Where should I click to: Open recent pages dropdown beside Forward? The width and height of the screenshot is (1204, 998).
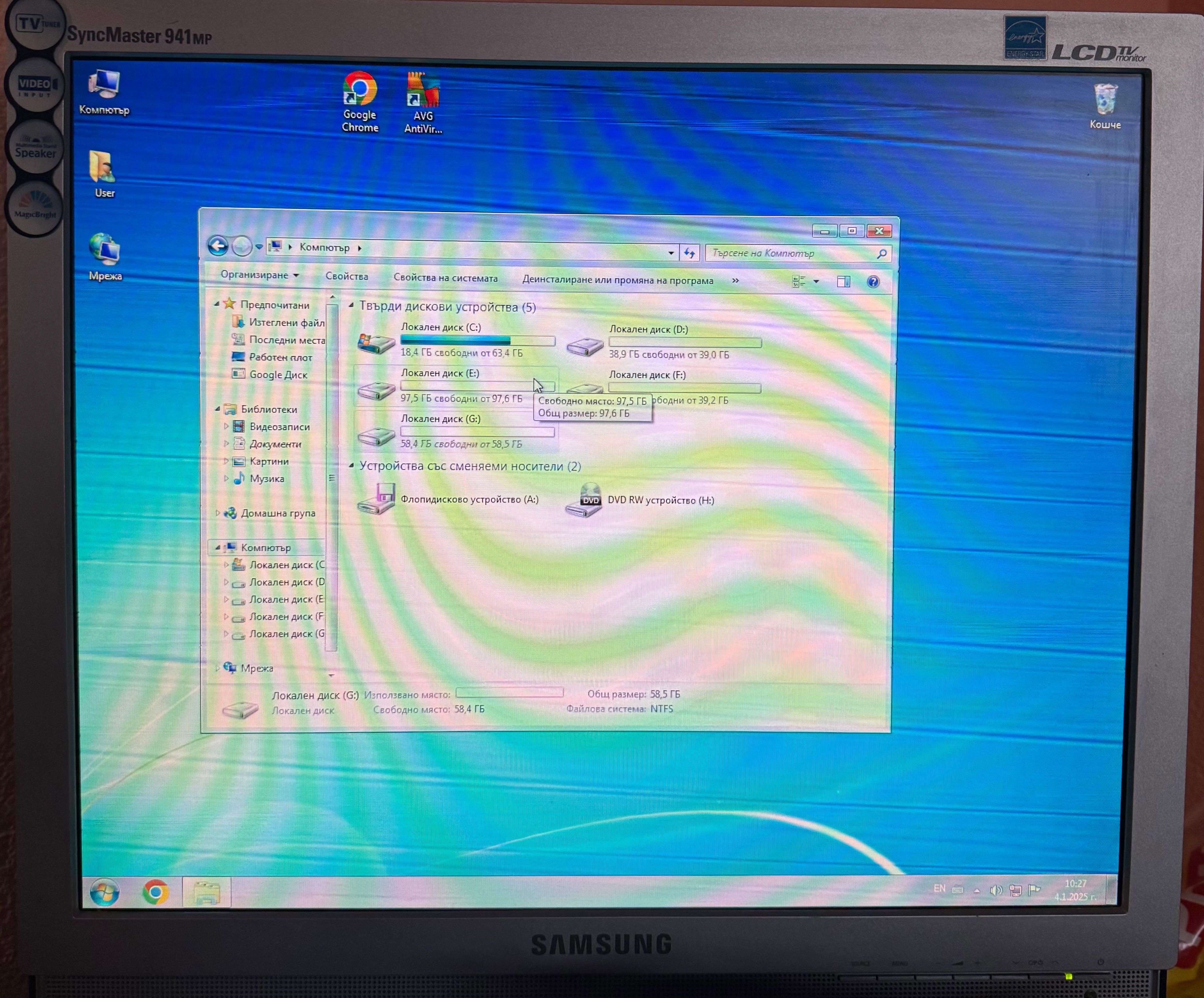tap(259, 247)
